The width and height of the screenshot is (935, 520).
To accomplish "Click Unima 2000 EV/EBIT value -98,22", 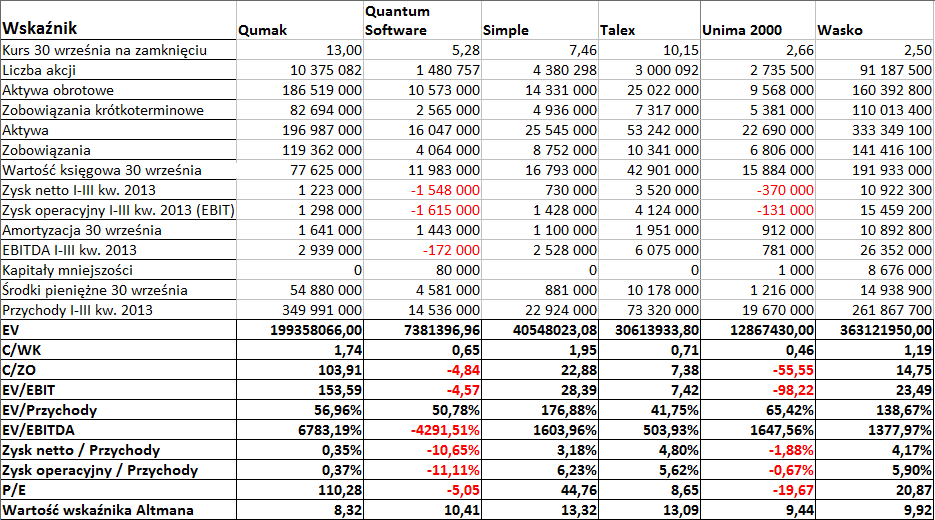I will click(x=793, y=390).
